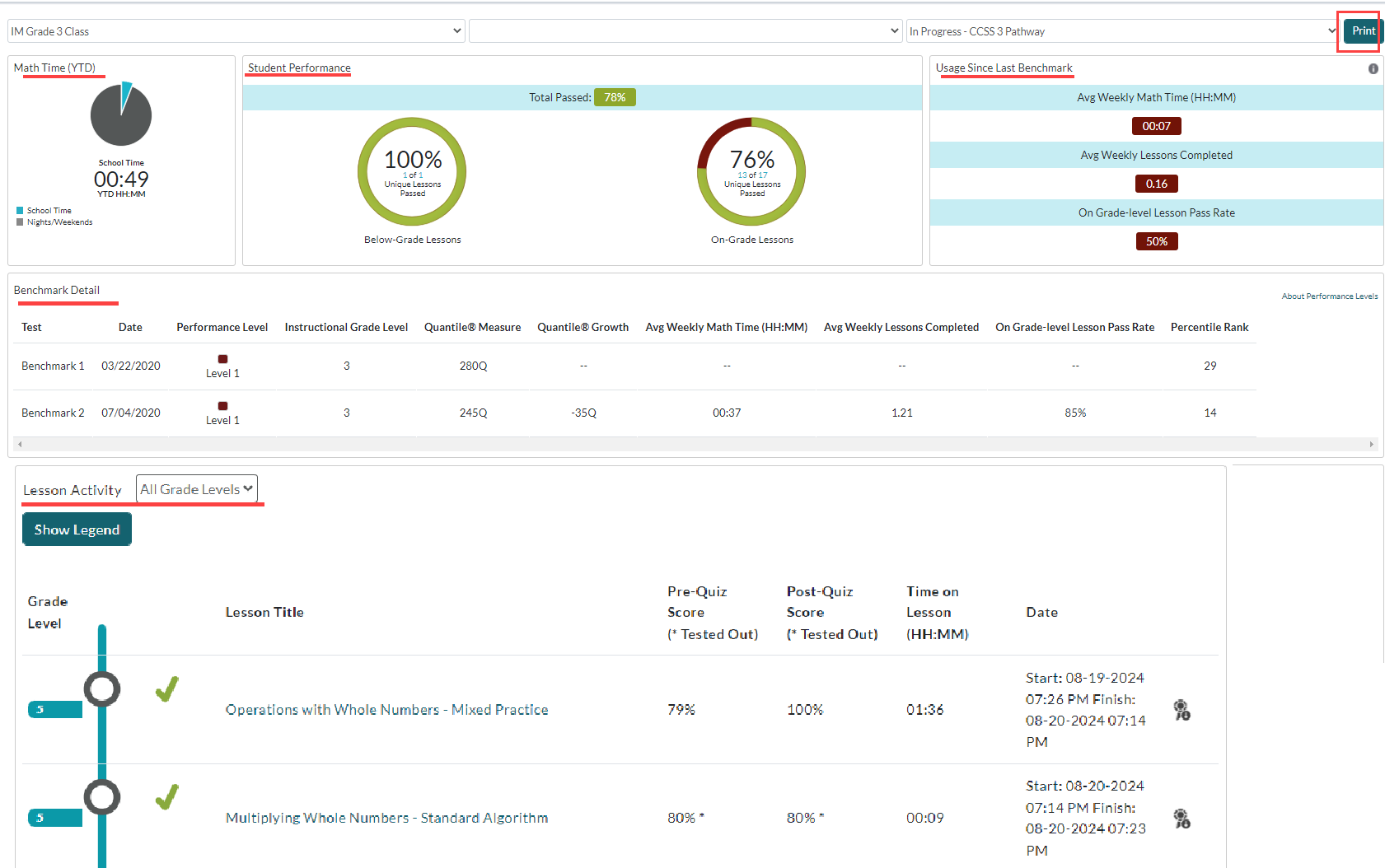The image size is (1385, 868).
Task: Click the green checkmark for Multiplying Whole Numbers
Action: pos(167,797)
